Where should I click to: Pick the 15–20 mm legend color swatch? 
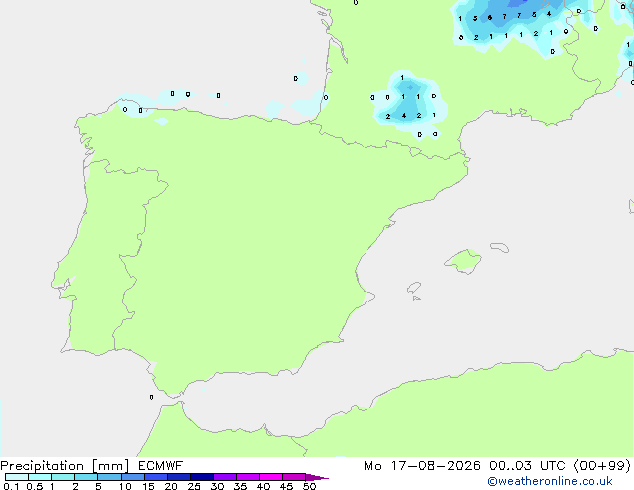pyautogui.click(x=155, y=477)
